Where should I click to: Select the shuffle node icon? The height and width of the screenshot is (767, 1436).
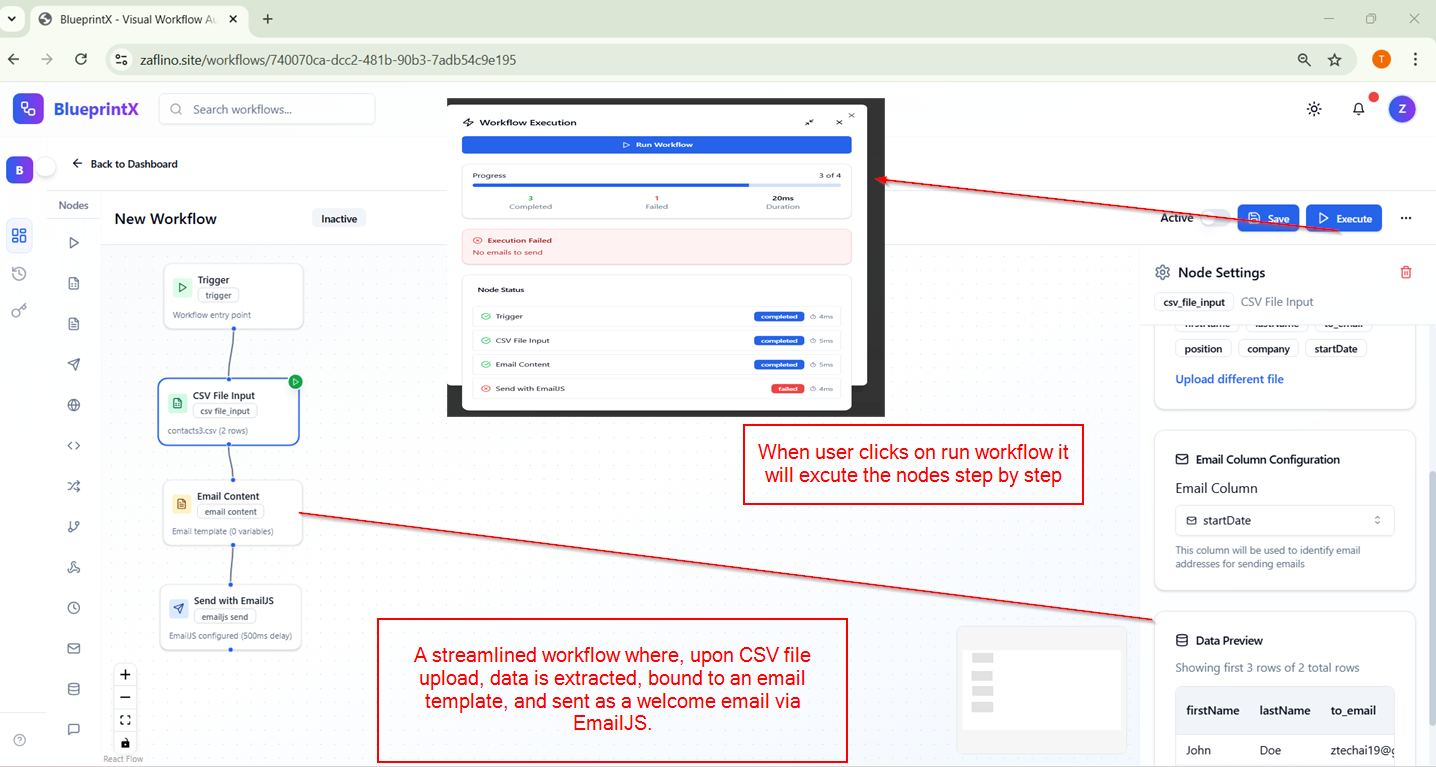coord(74,487)
